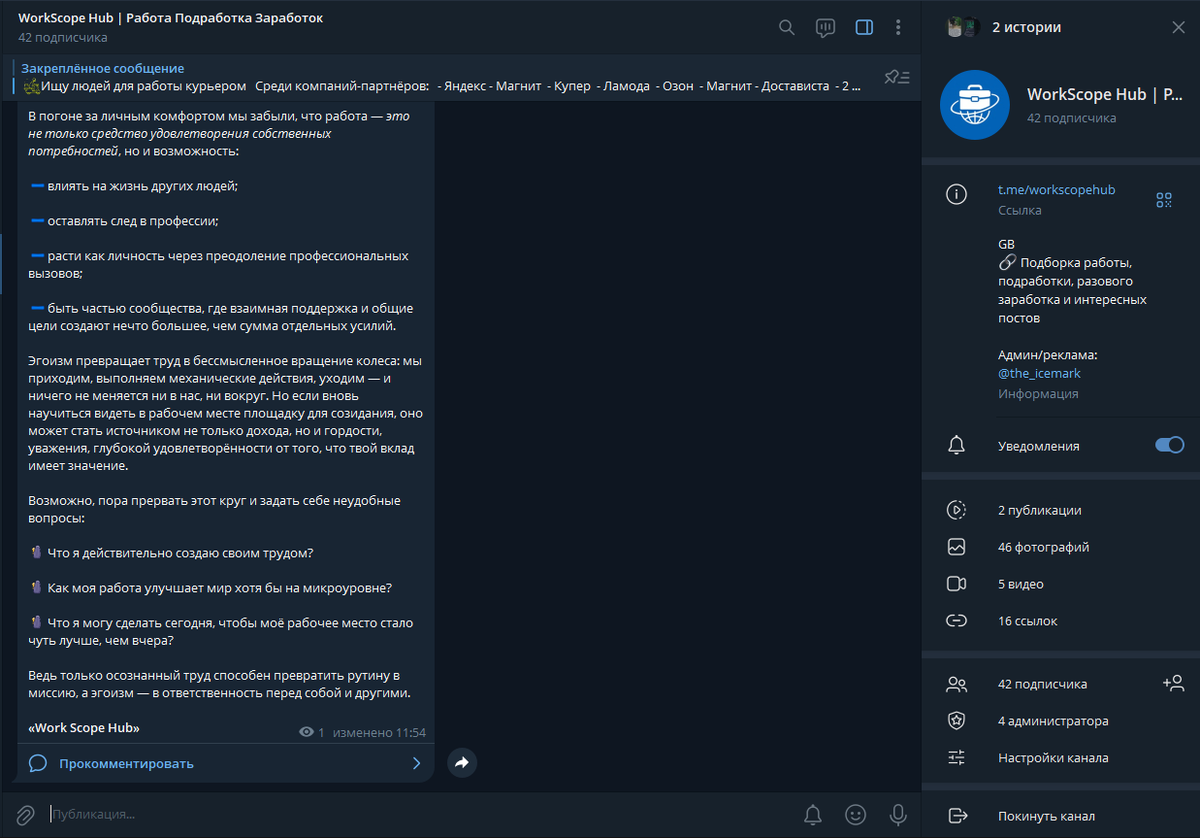The width and height of the screenshot is (1200, 838).
Task: Add a subscriber with the add-user icon
Action: (x=1173, y=684)
